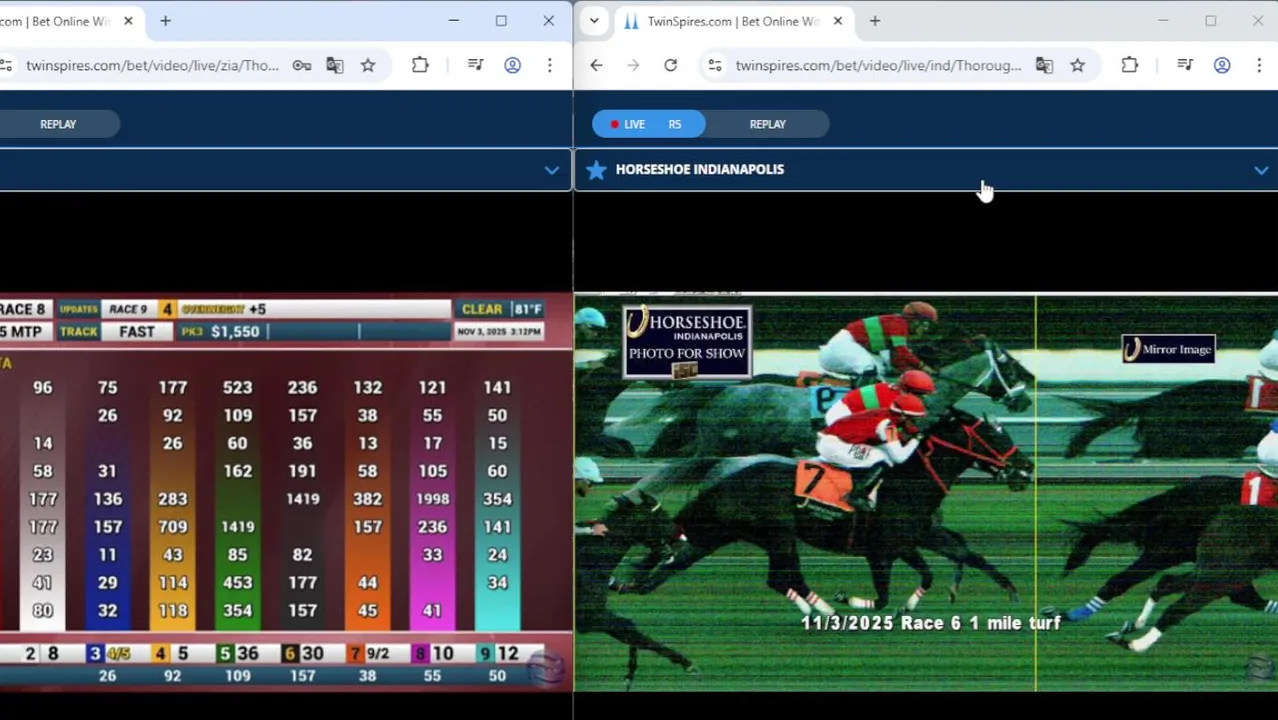
Task: Switch to REPLAY in the right window
Action: (767, 124)
